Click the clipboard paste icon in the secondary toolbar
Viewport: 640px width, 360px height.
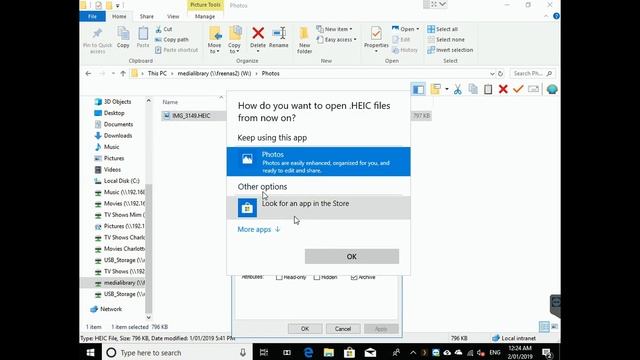(x=488, y=89)
